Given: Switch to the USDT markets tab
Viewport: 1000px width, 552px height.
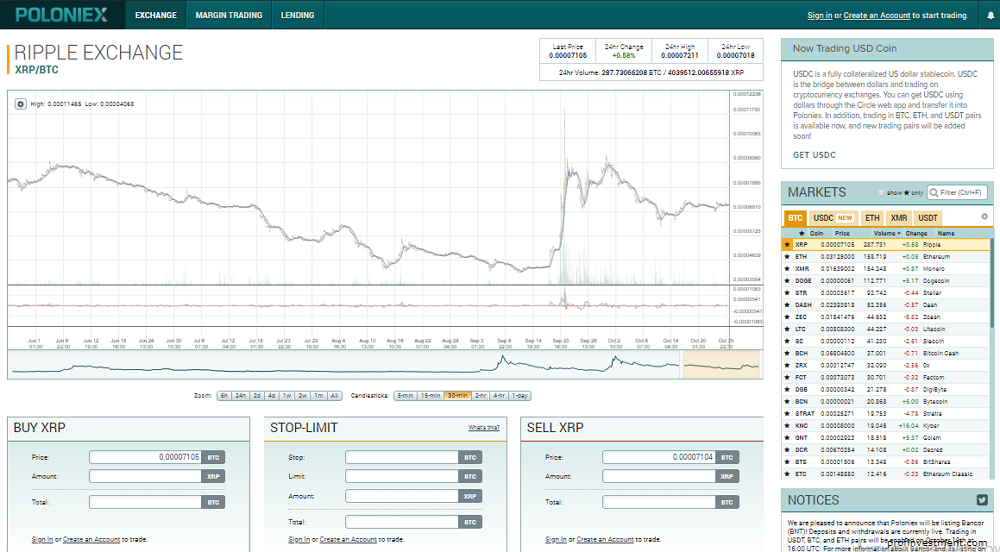Looking at the screenshot, I should pyautogui.click(x=927, y=218).
